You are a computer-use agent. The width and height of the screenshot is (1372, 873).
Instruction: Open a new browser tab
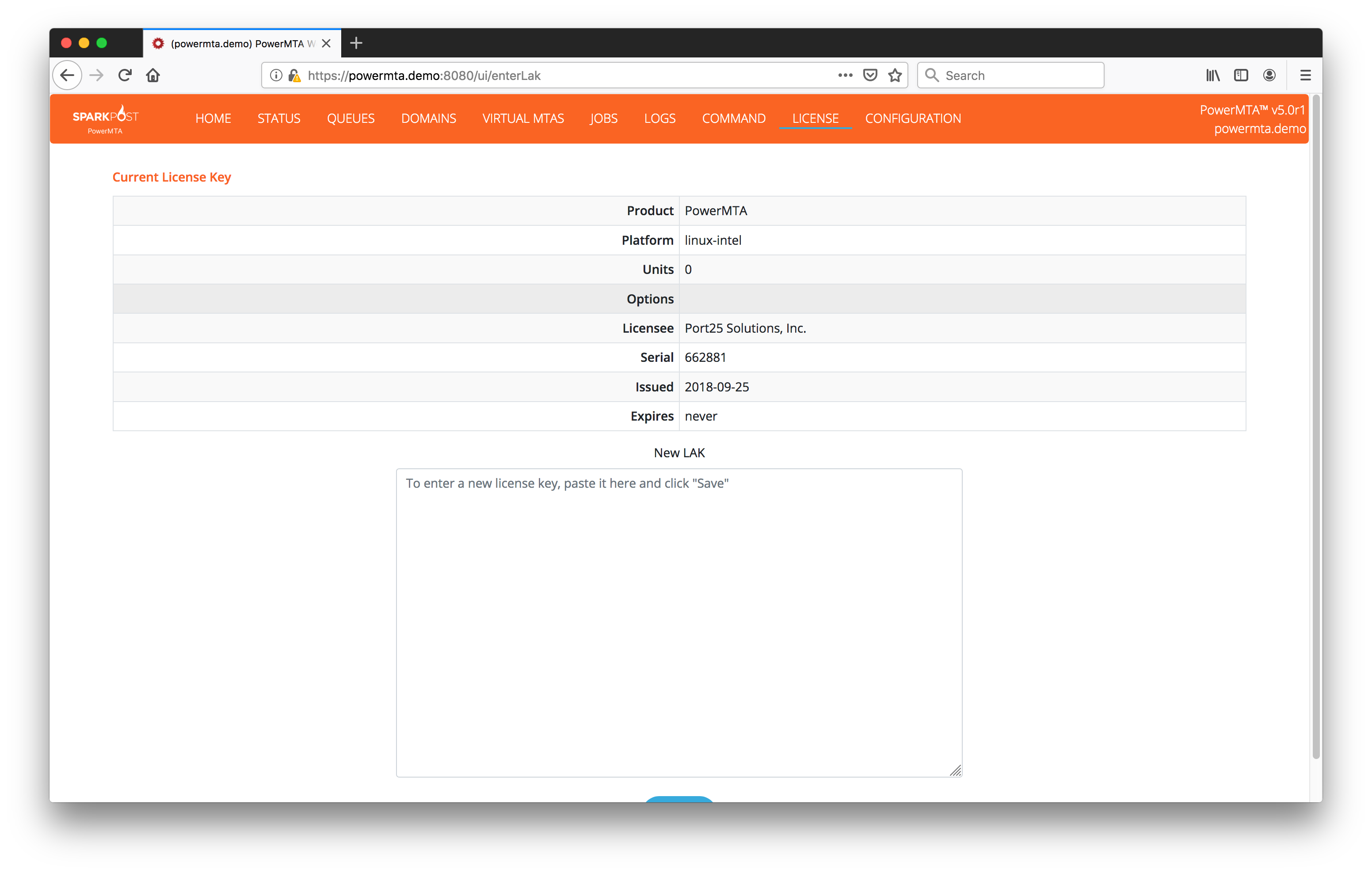[x=356, y=43]
